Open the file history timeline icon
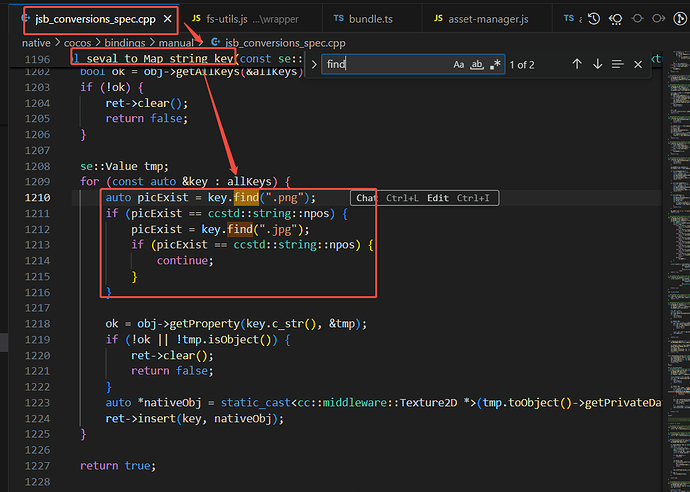The width and height of the screenshot is (690, 492). [x=594, y=19]
